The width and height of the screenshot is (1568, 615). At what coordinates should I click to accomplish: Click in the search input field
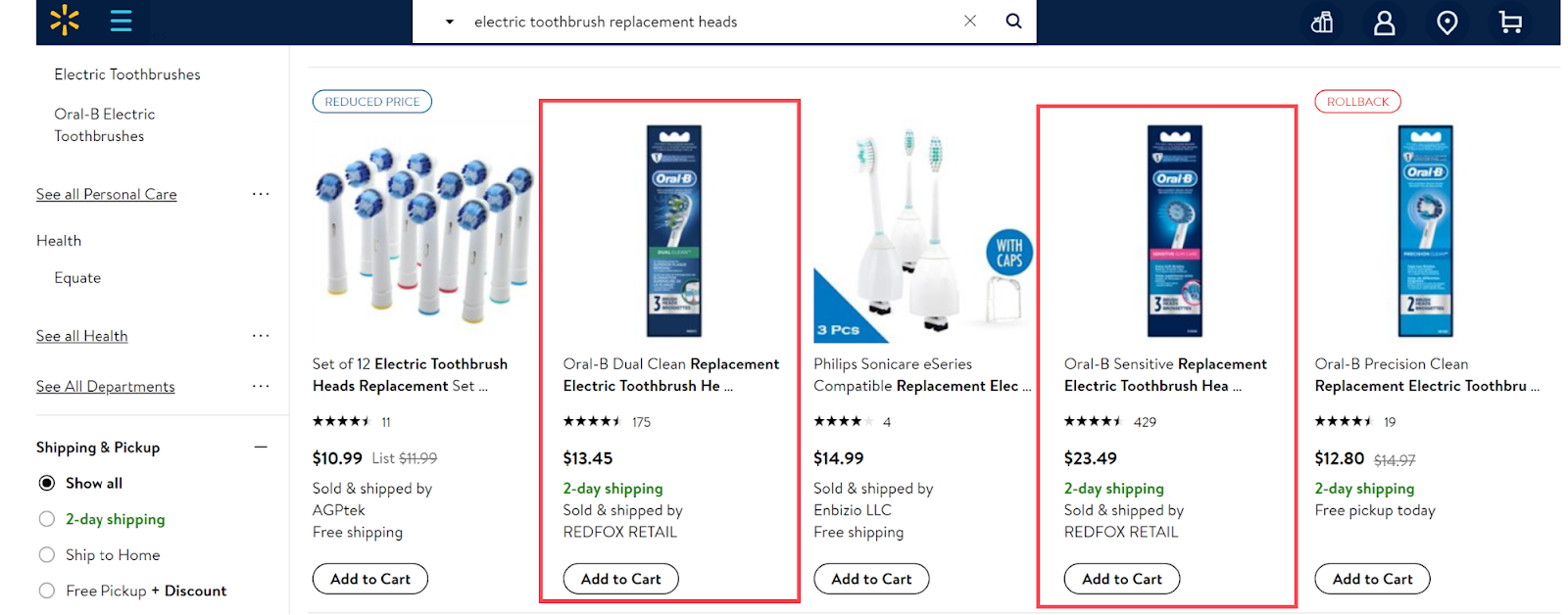[x=706, y=22]
